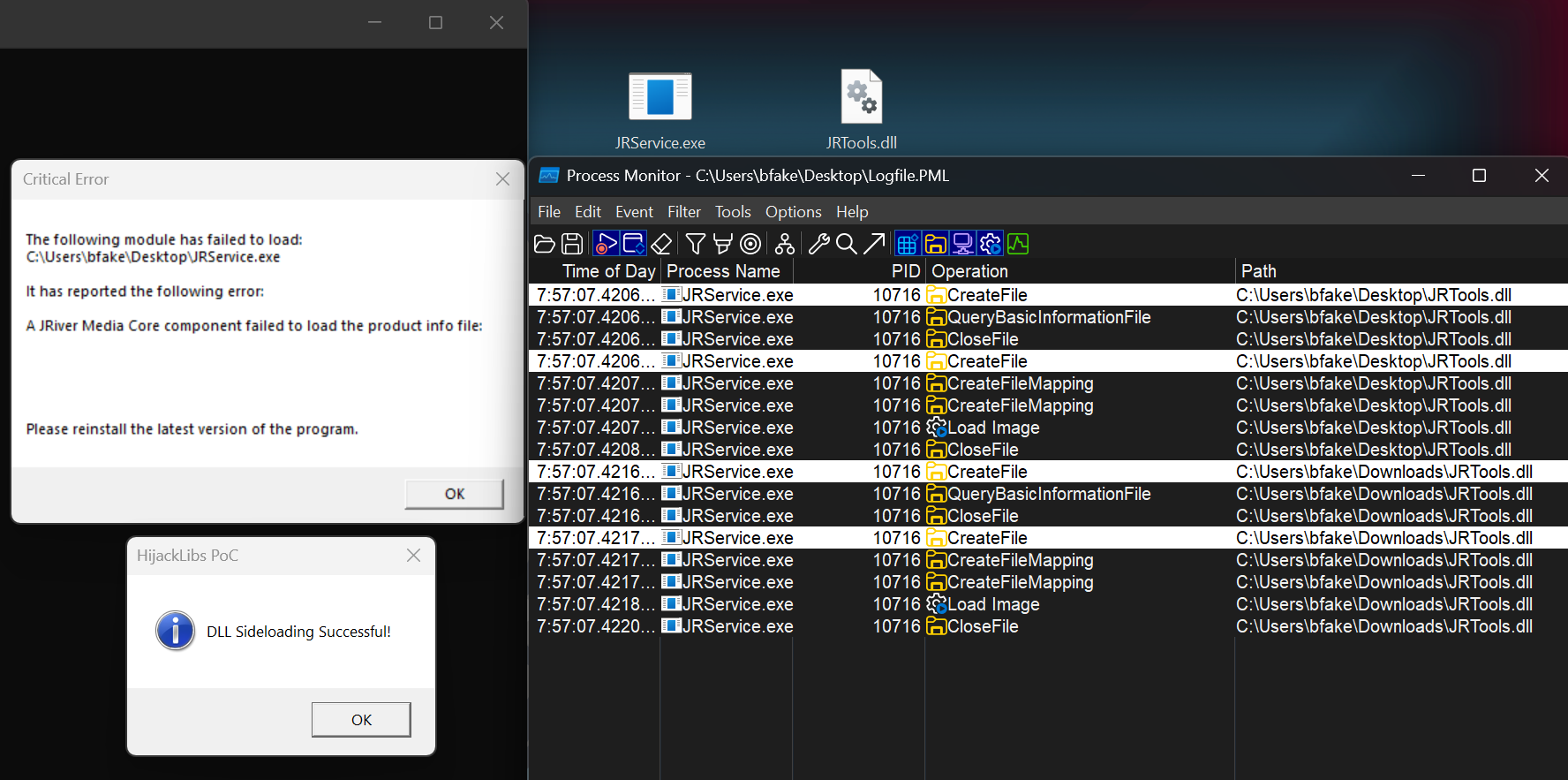Click OK in the Critical Error dialog

point(455,494)
